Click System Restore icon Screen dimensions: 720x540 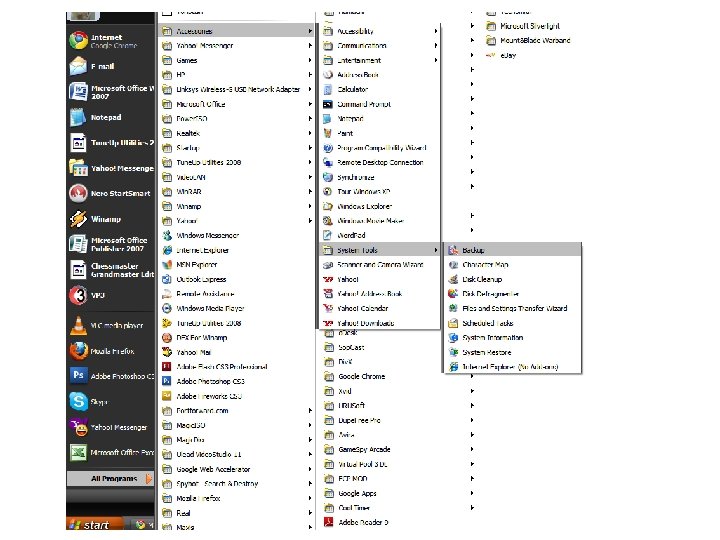click(x=453, y=352)
